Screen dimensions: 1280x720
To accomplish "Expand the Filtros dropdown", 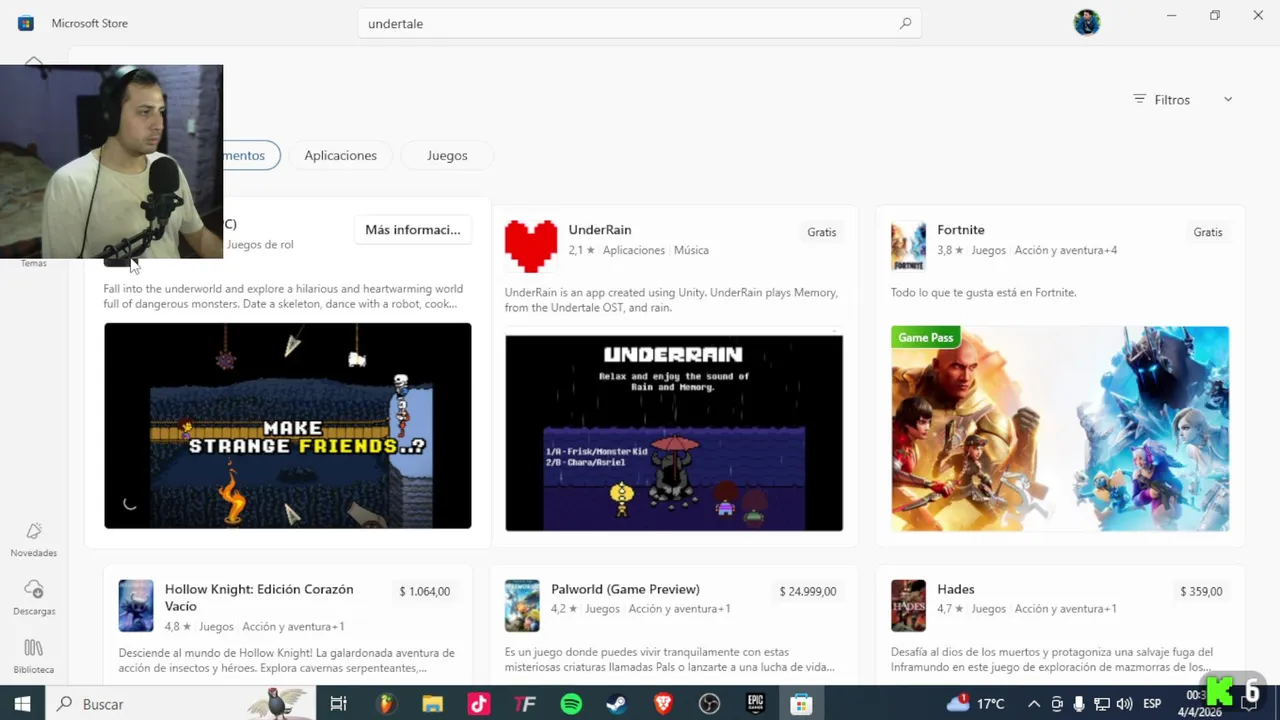I will point(1183,100).
